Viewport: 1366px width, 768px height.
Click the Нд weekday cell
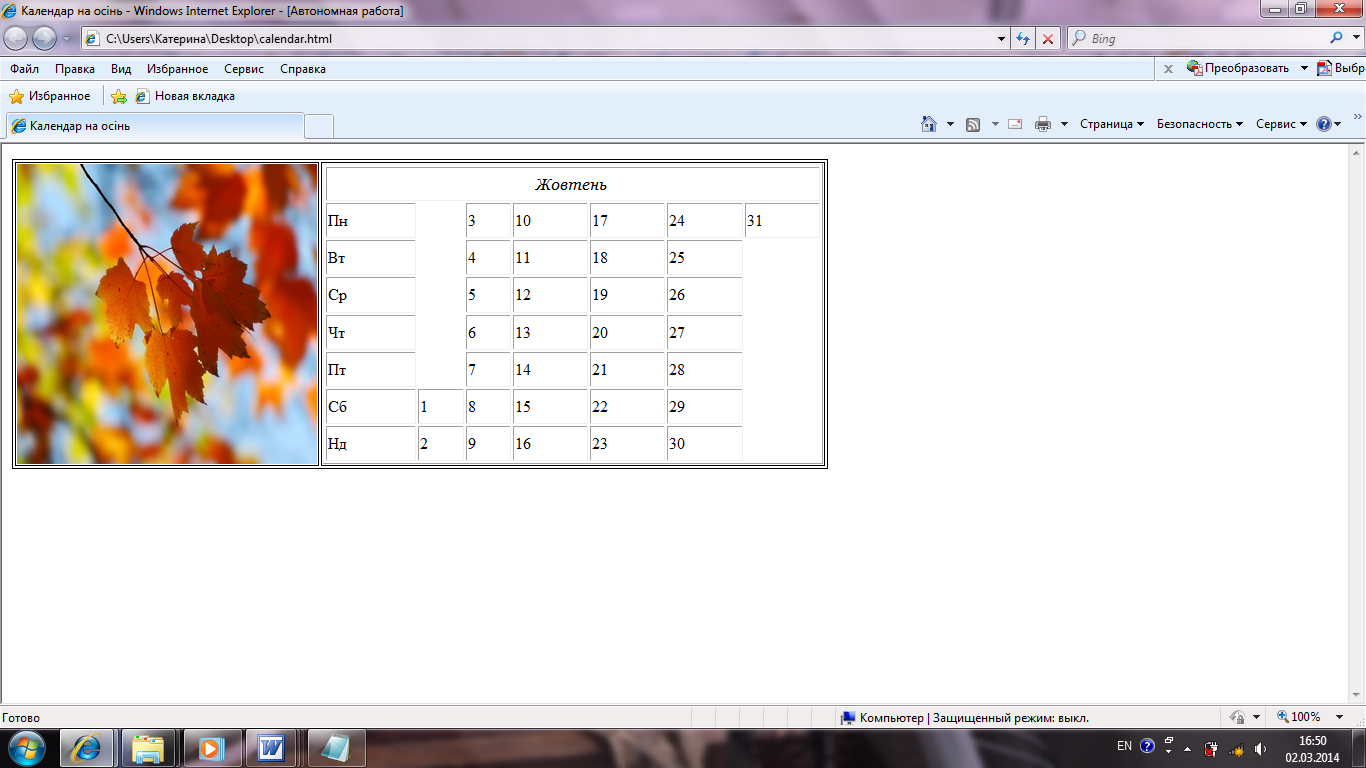(x=370, y=444)
